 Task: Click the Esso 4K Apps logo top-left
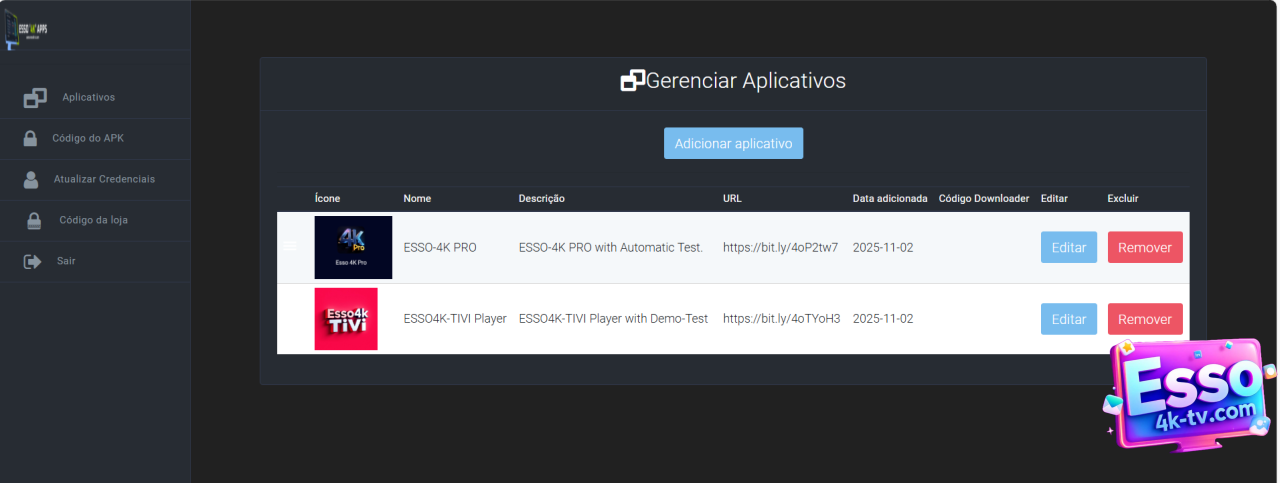pos(27,29)
